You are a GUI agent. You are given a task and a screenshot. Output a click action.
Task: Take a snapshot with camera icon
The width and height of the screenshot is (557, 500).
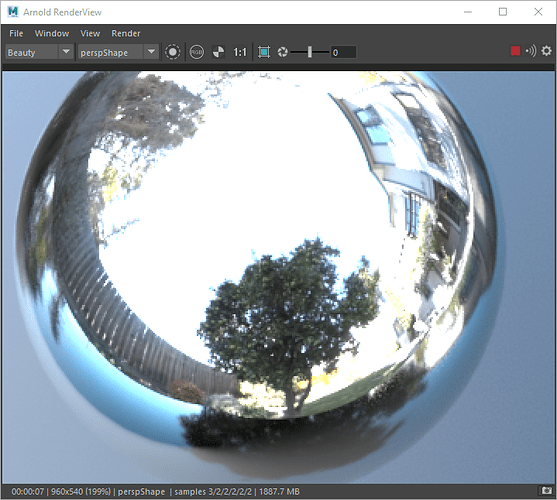tap(546, 490)
